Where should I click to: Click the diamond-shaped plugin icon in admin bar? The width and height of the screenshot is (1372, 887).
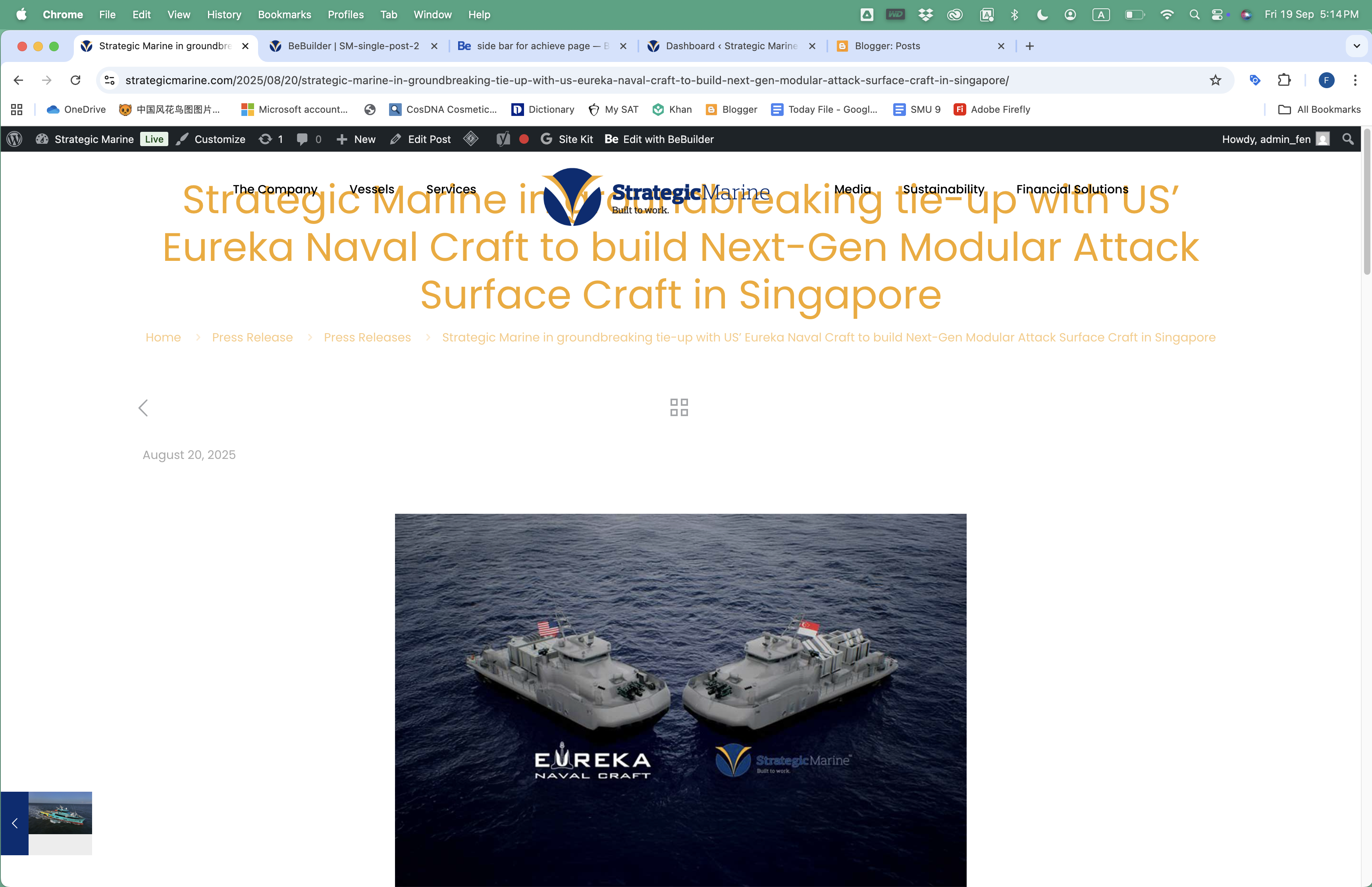[x=471, y=139]
